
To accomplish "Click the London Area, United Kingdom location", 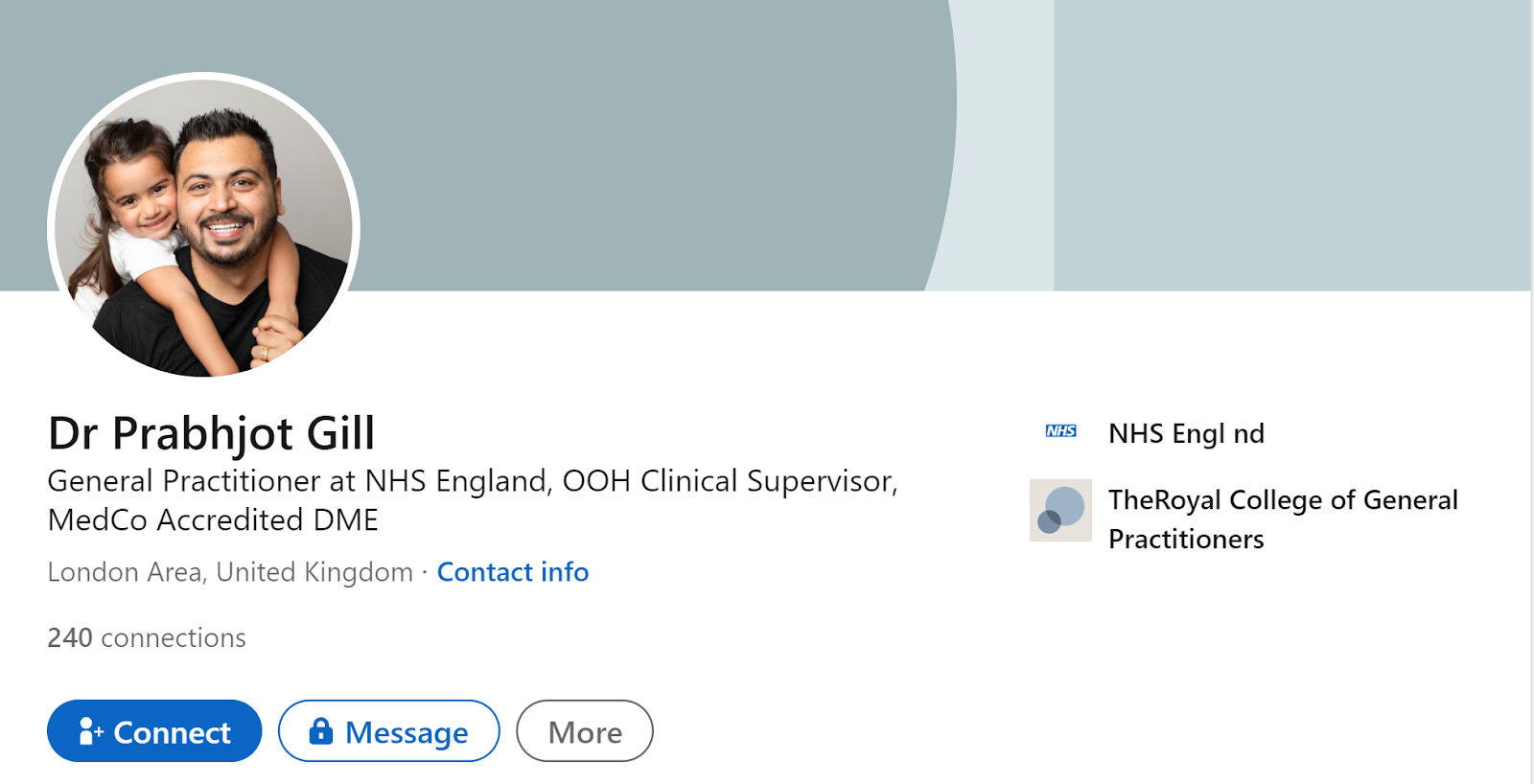I will (x=230, y=572).
